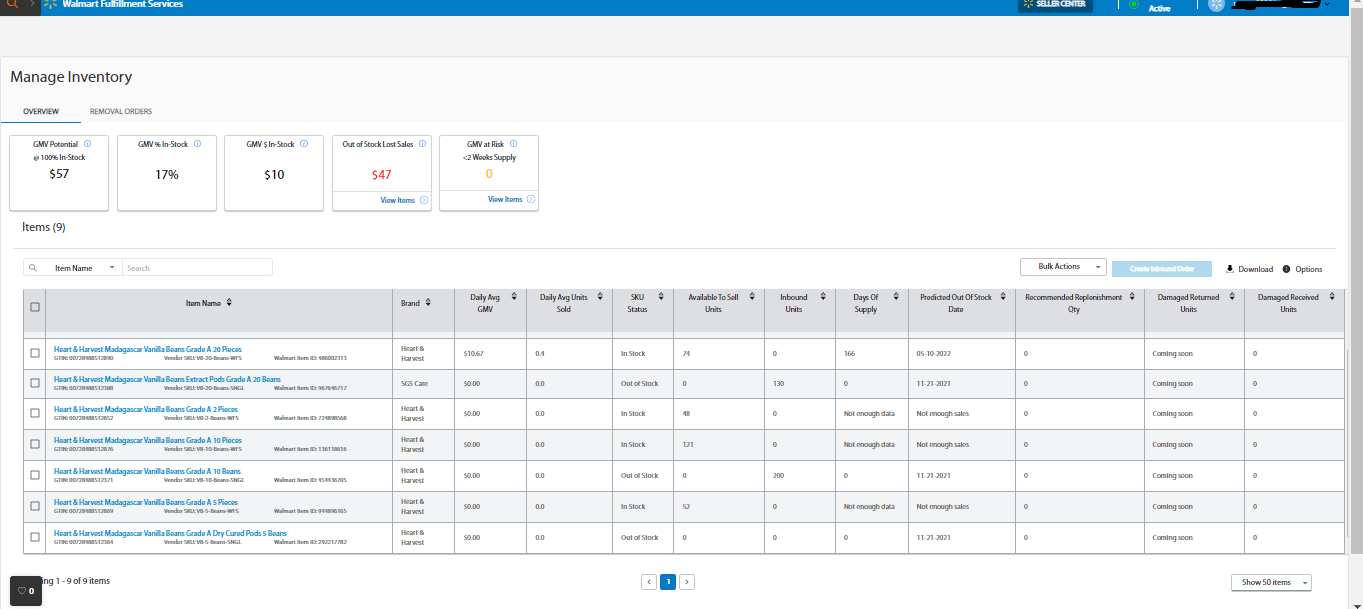
Task: View Items for GMV at Risk
Action: click(511, 199)
